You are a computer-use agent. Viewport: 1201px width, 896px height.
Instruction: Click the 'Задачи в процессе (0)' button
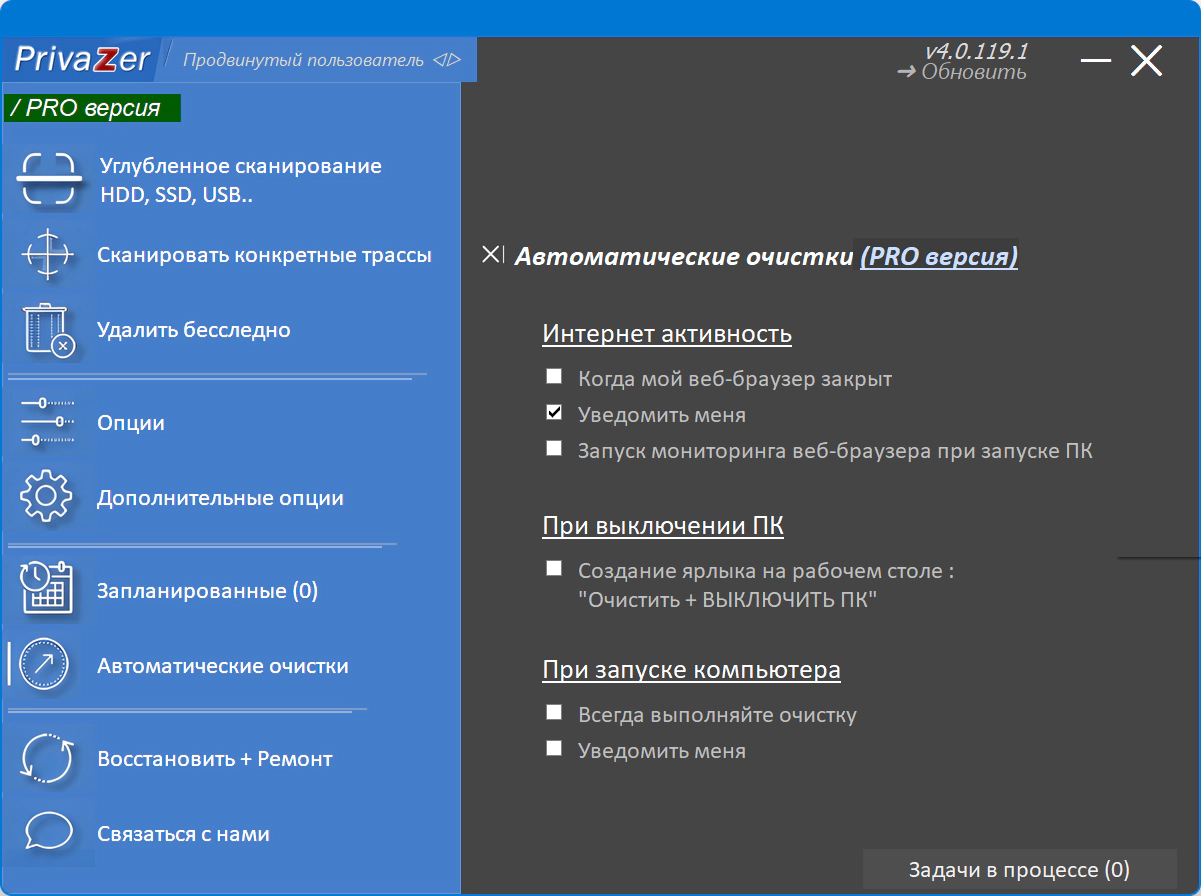tap(1018, 870)
